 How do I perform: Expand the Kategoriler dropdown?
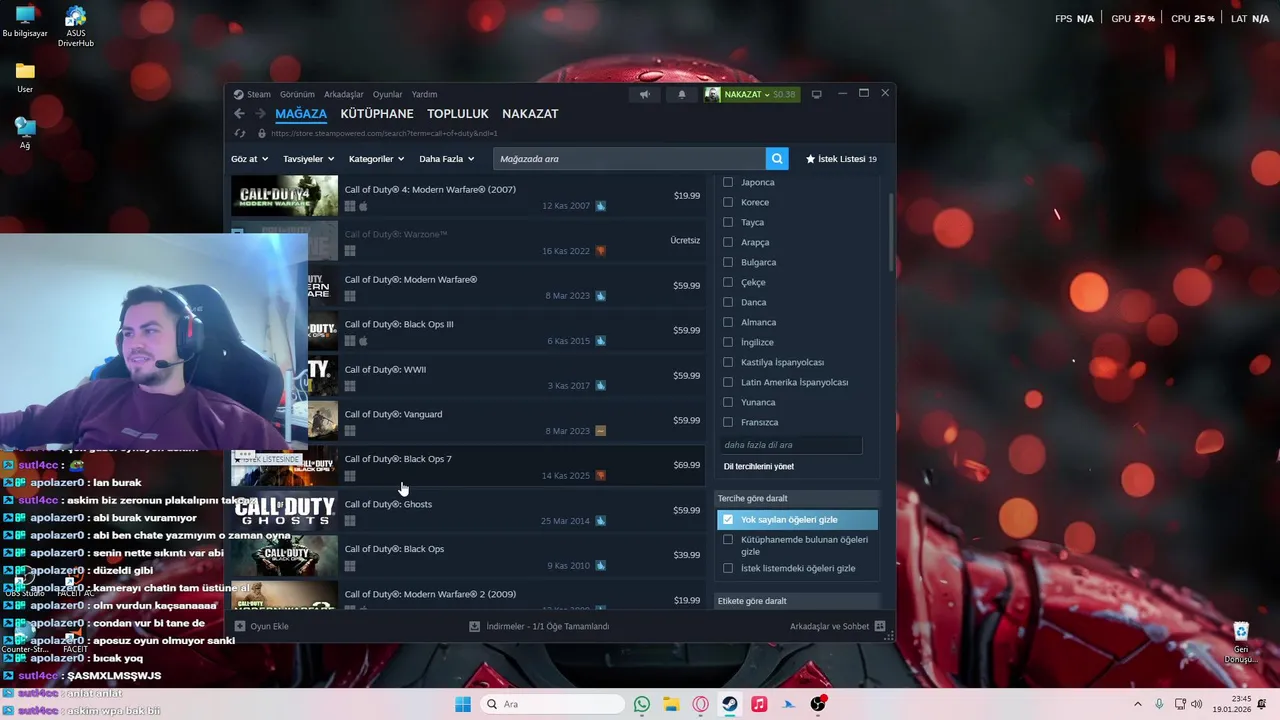pyautogui.click(x=376, y=159)
